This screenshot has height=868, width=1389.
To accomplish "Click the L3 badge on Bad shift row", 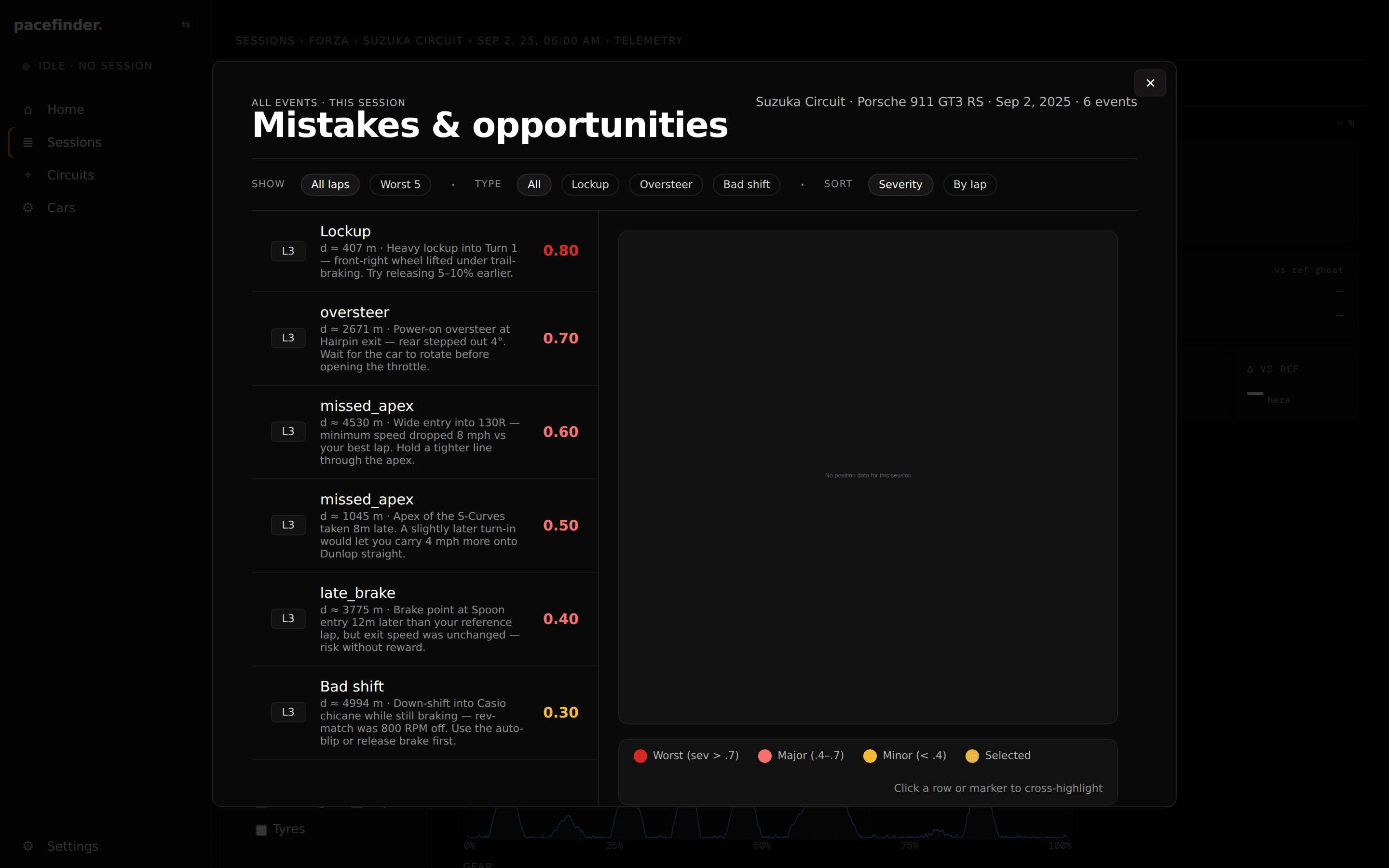I will coord(288,712).
